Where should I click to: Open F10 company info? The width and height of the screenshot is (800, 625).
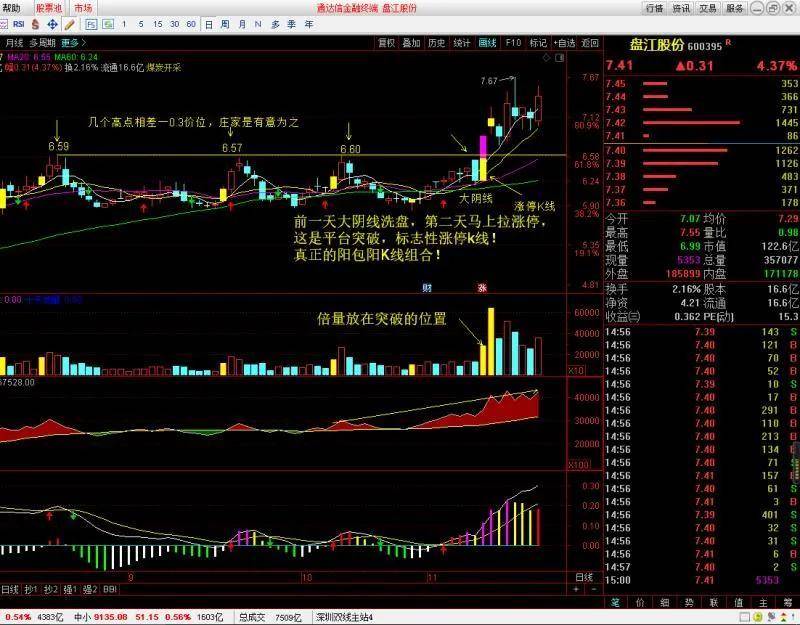[513, 43]
